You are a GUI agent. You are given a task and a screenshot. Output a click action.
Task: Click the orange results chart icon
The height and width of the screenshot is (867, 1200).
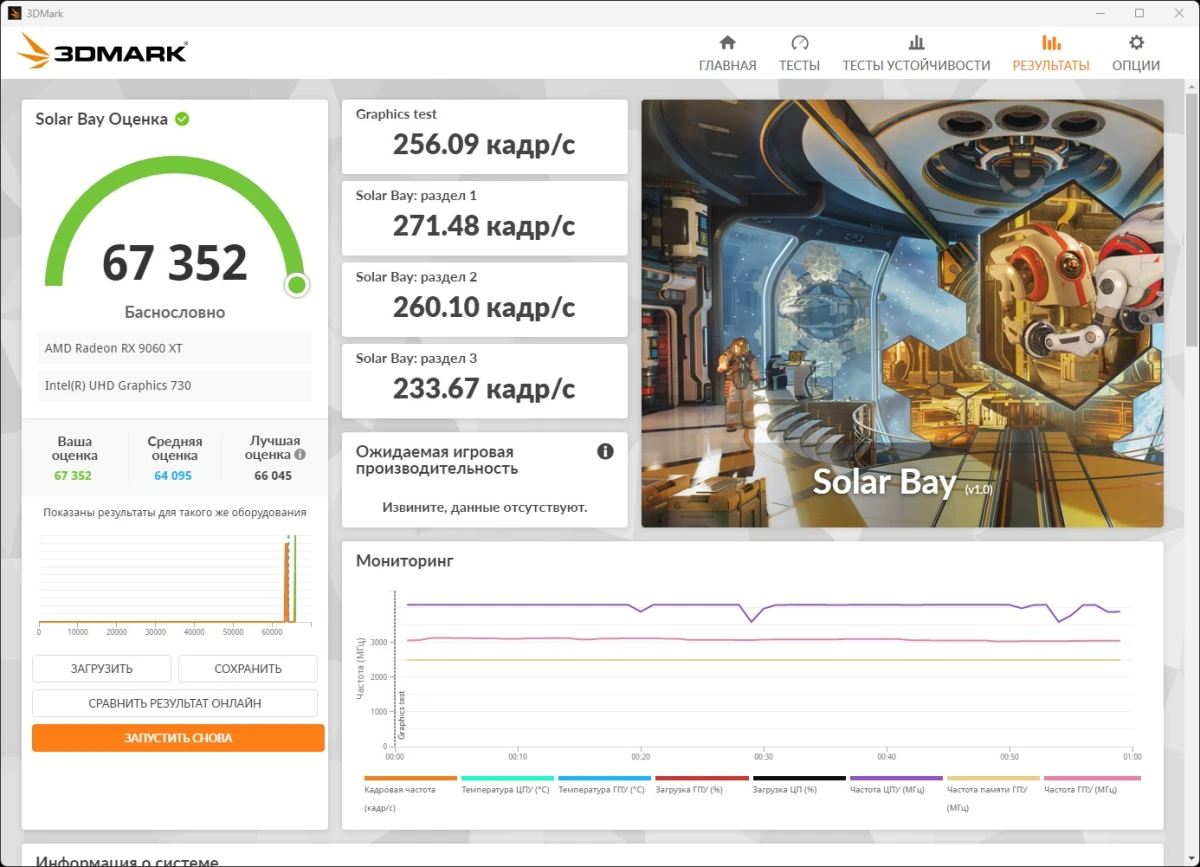pyautogui.click(x=1051, y=43)
